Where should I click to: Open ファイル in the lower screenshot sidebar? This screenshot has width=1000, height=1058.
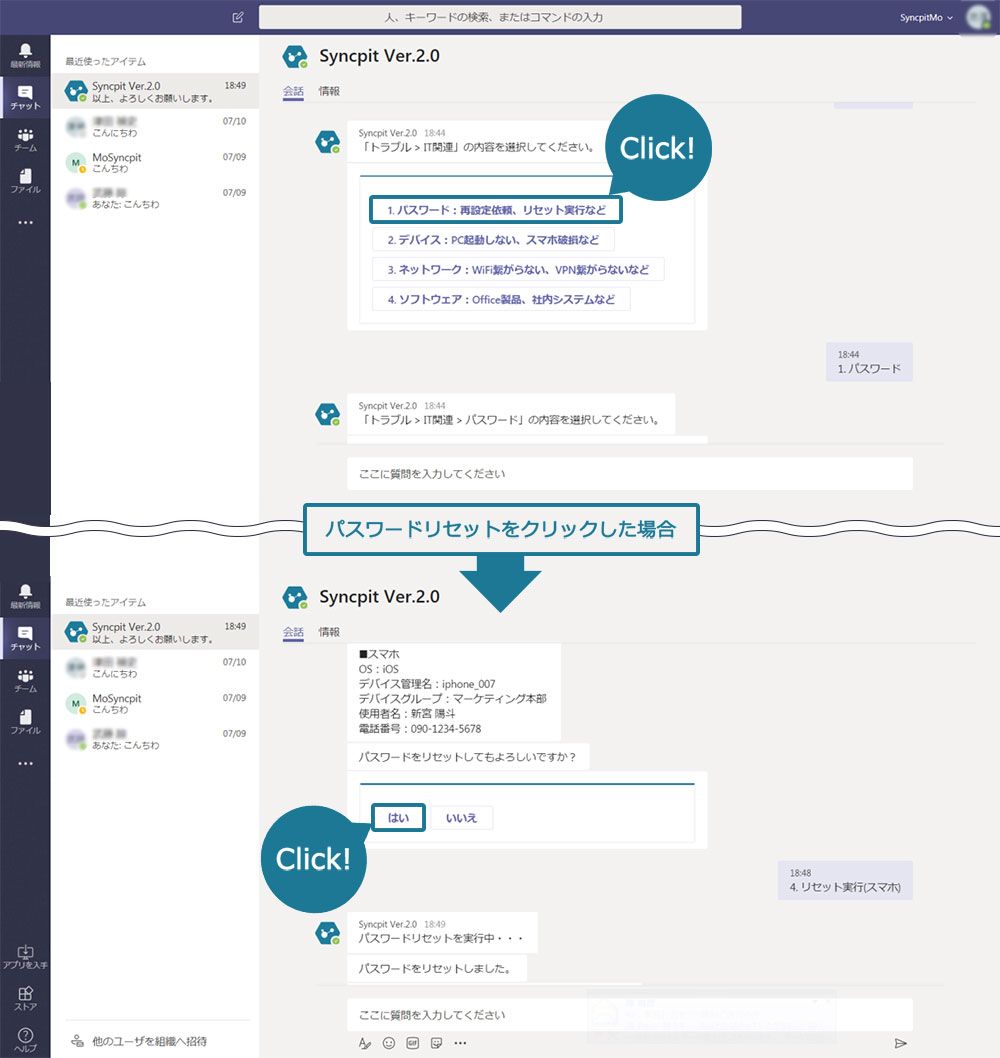coord(25,722)
